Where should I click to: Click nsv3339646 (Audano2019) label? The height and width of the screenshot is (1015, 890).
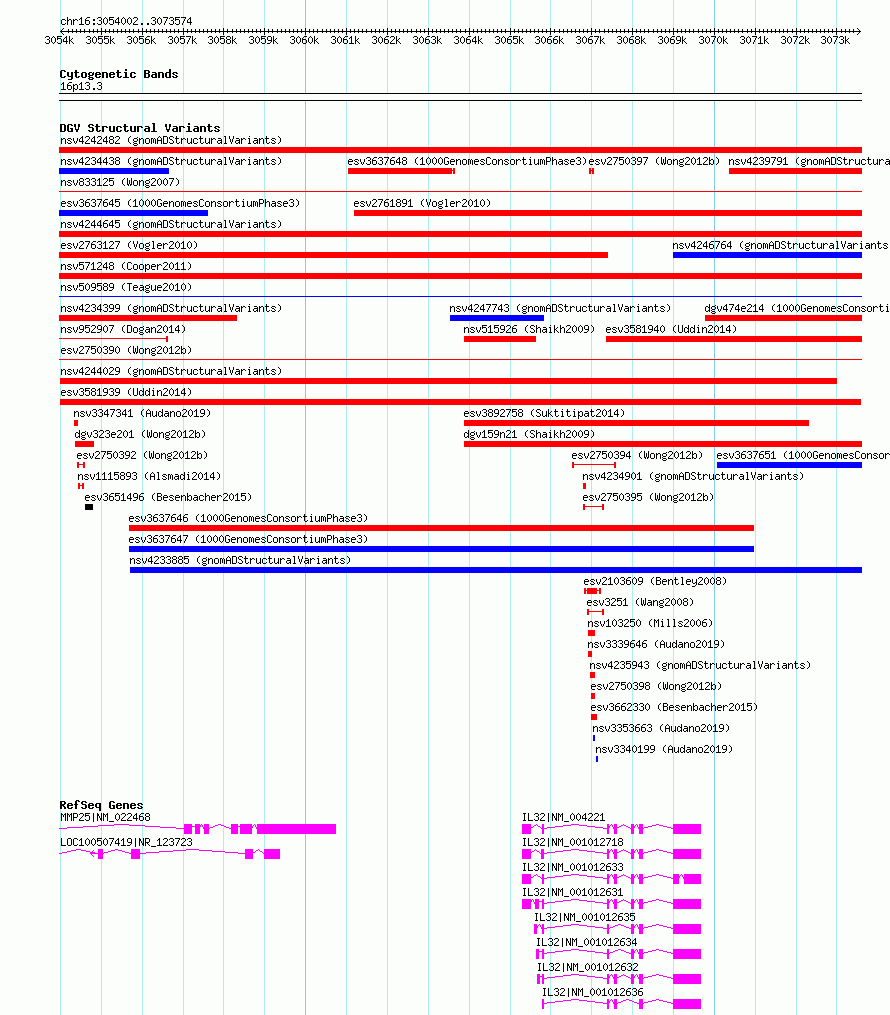click(x=656, y=645)
